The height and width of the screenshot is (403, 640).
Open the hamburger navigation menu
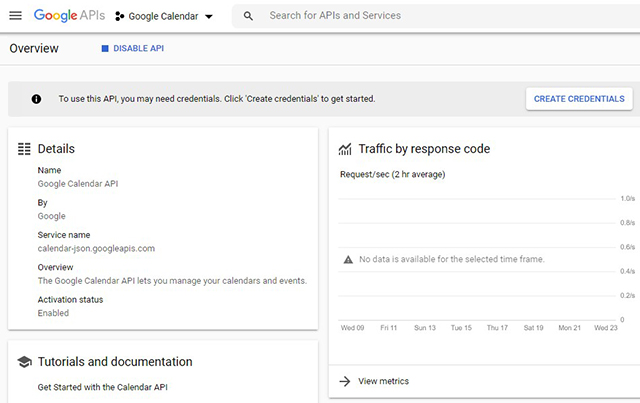(x=15, y=16)
